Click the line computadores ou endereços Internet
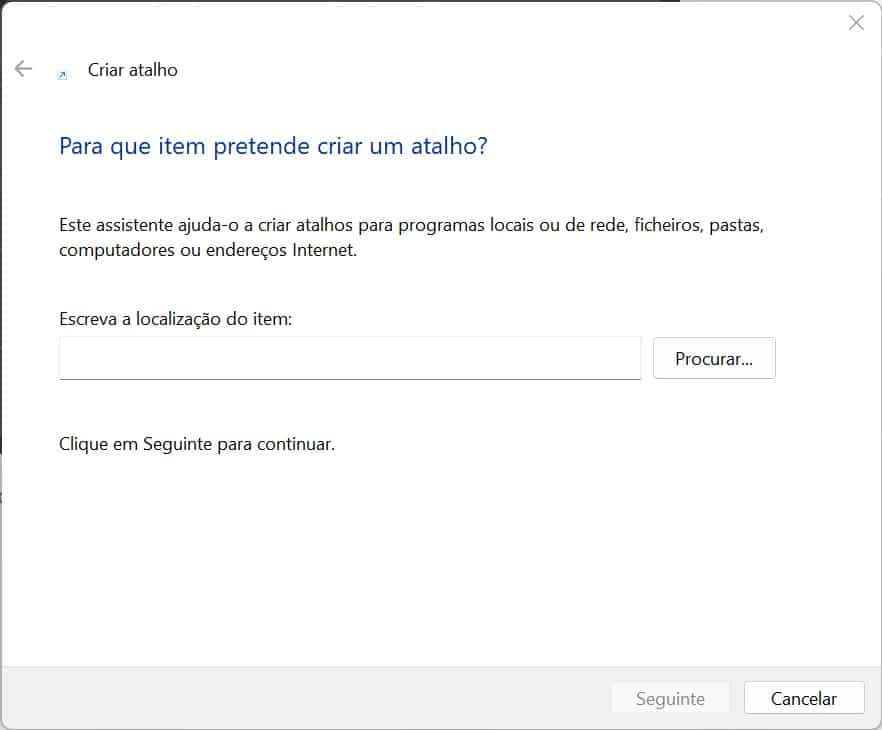Viewport: 882px width, 730px height. point(207,250)
